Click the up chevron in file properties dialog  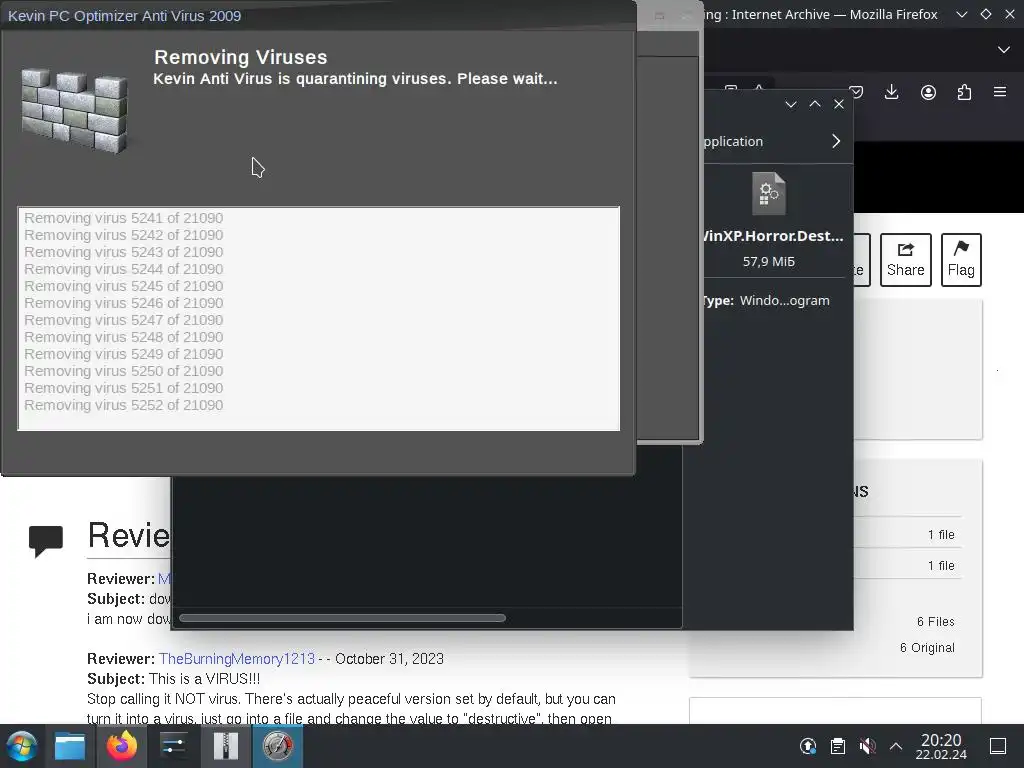(815, 104)
